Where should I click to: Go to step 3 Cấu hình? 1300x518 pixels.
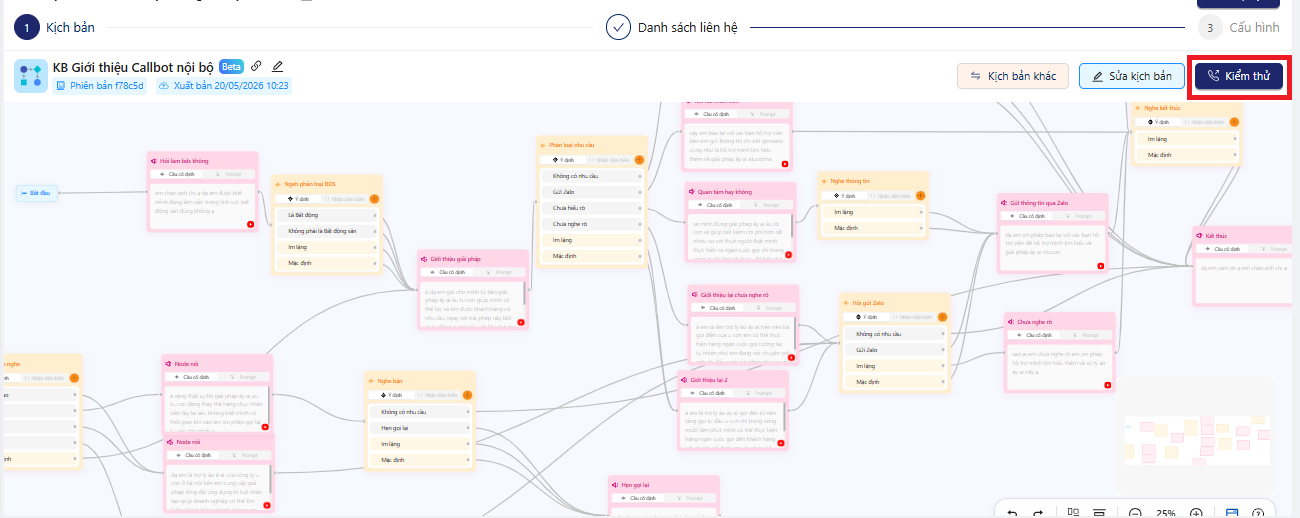(1238, 28)
